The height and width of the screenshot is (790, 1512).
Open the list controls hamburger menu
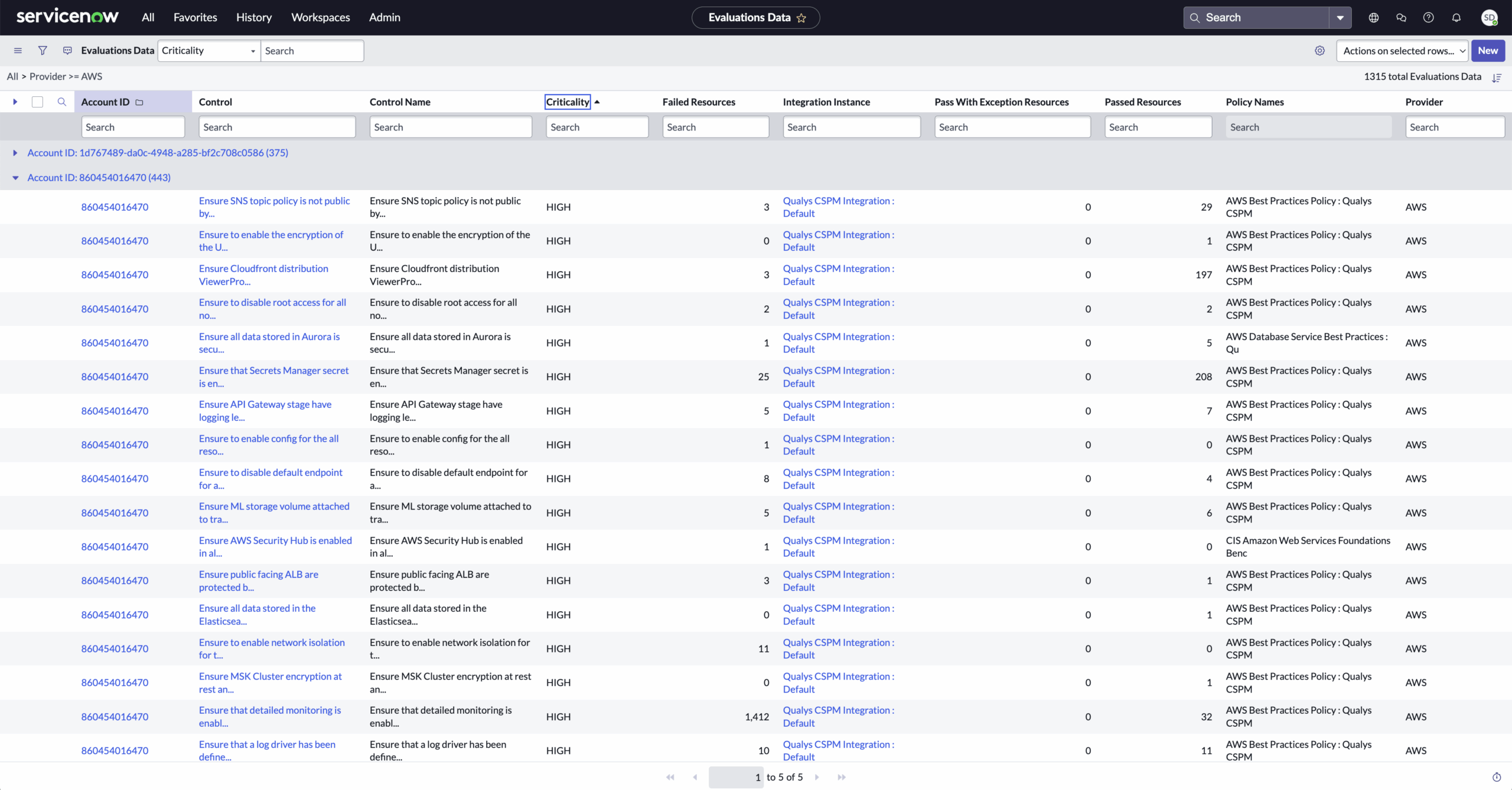coord(18,51)
